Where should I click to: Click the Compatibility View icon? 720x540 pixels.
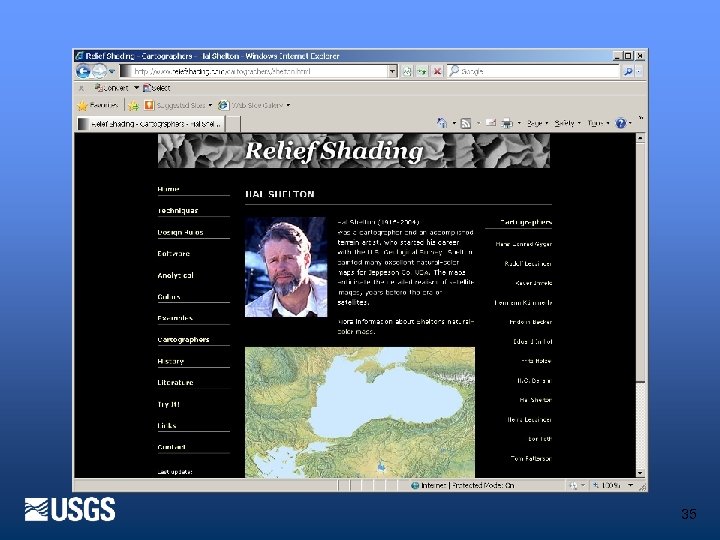[x=407, y=71]
